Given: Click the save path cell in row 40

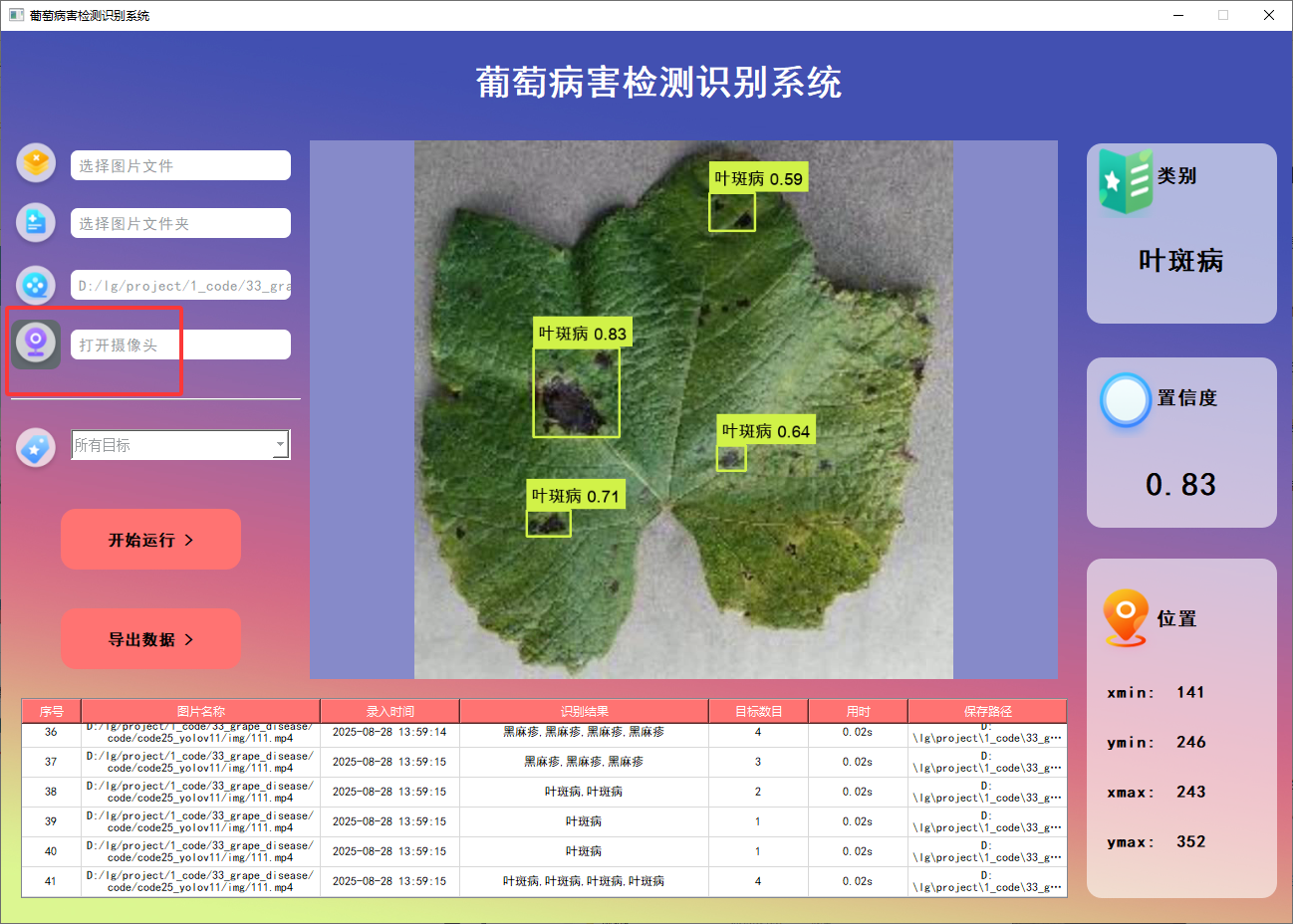Looking at the screenshot, I should click(x=987, y=851).
